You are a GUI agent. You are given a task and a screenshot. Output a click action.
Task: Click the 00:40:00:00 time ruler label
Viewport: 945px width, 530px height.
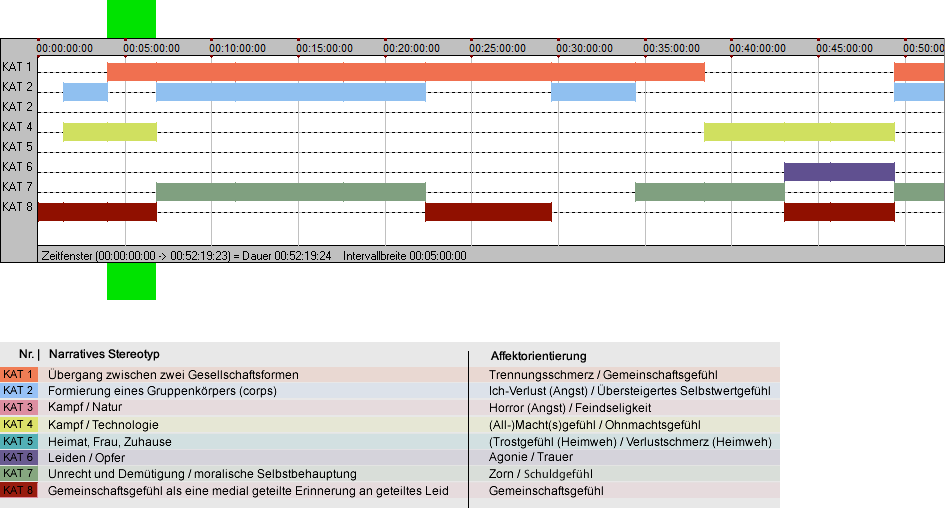757,48
